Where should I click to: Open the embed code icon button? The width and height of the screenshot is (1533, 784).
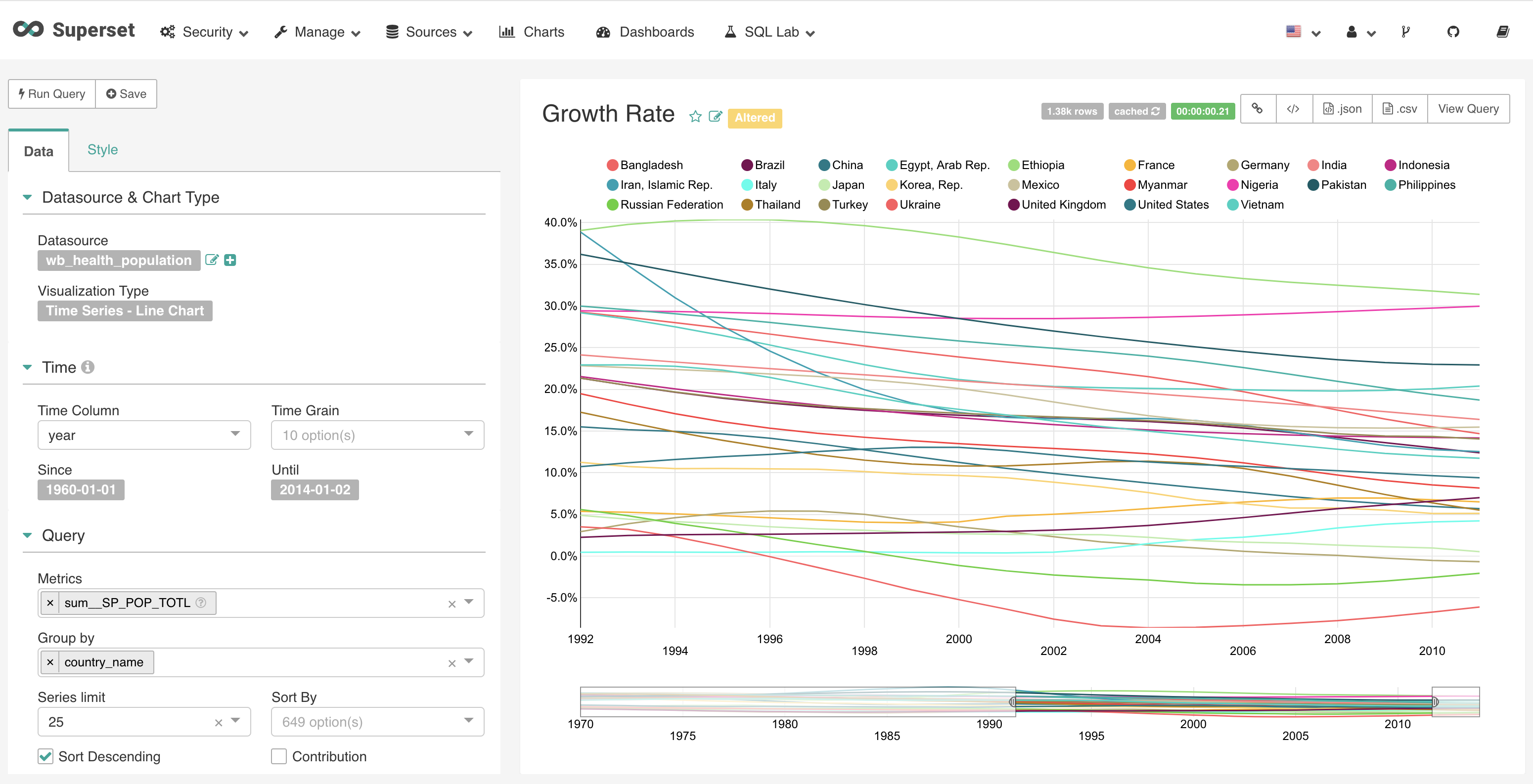click(x=1293, y=109)
